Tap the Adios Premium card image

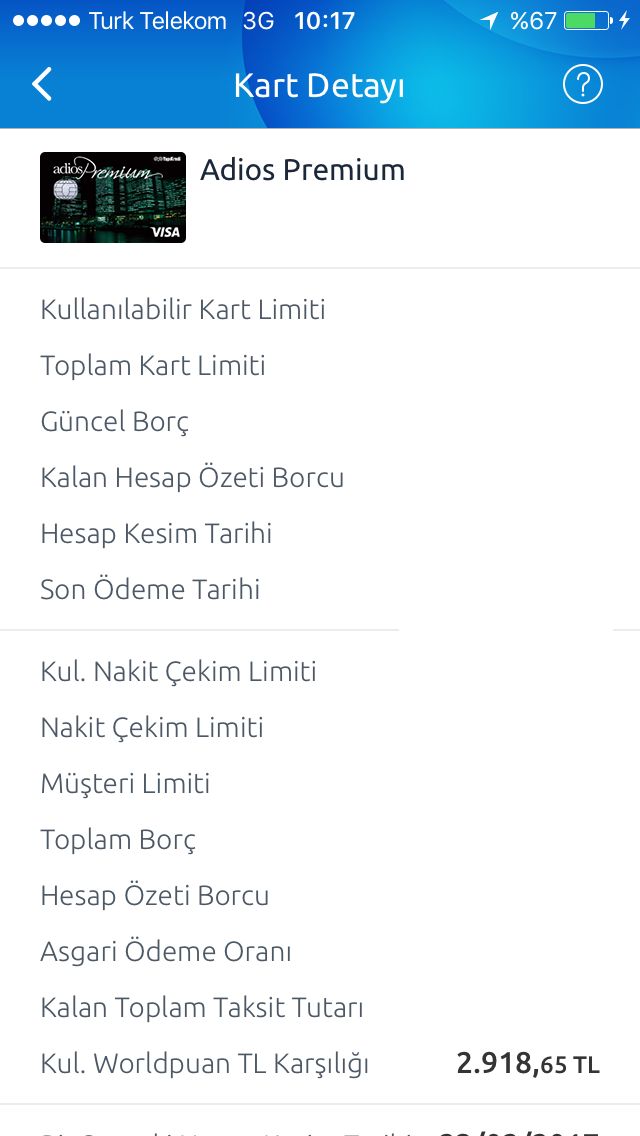[x=113, y=197]
